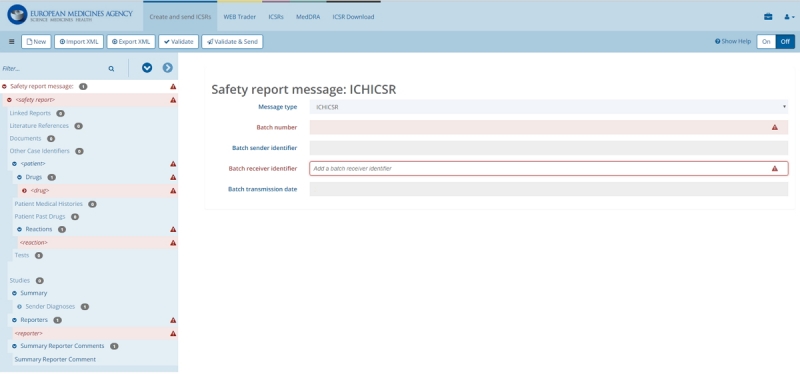Click the collapse-all down chevron circle icon
The height and width of the screenshot is (374, 800).
pyautogui.click(x=147, y=68)
